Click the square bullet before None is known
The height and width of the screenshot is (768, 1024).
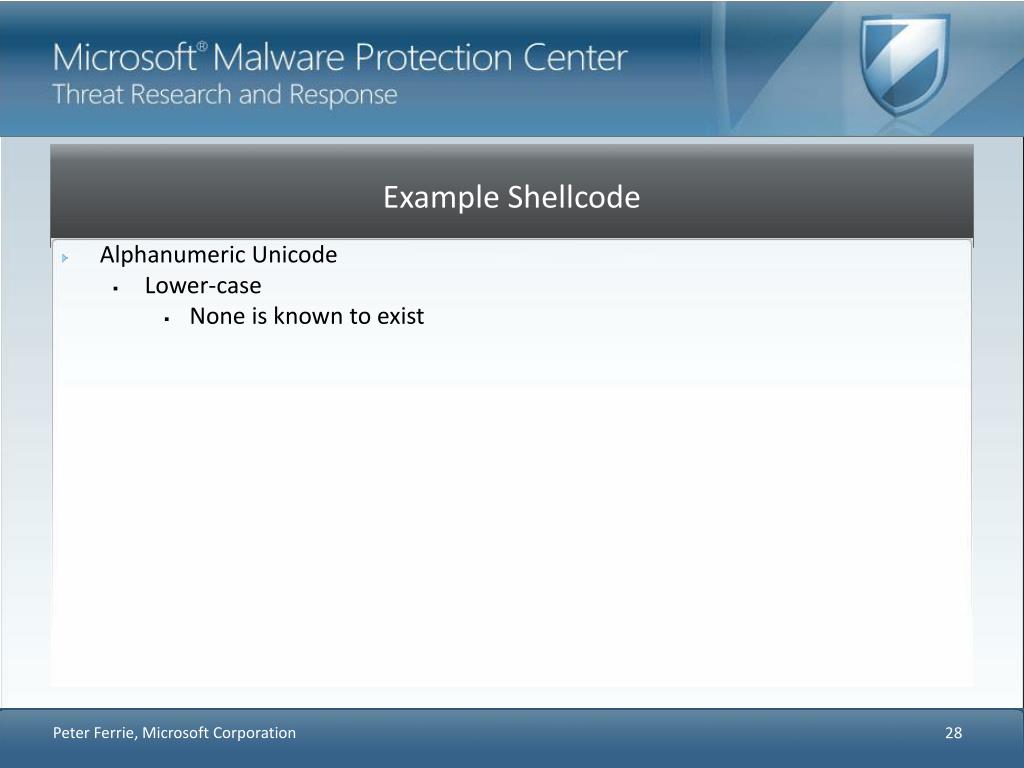tap(167, 319)
